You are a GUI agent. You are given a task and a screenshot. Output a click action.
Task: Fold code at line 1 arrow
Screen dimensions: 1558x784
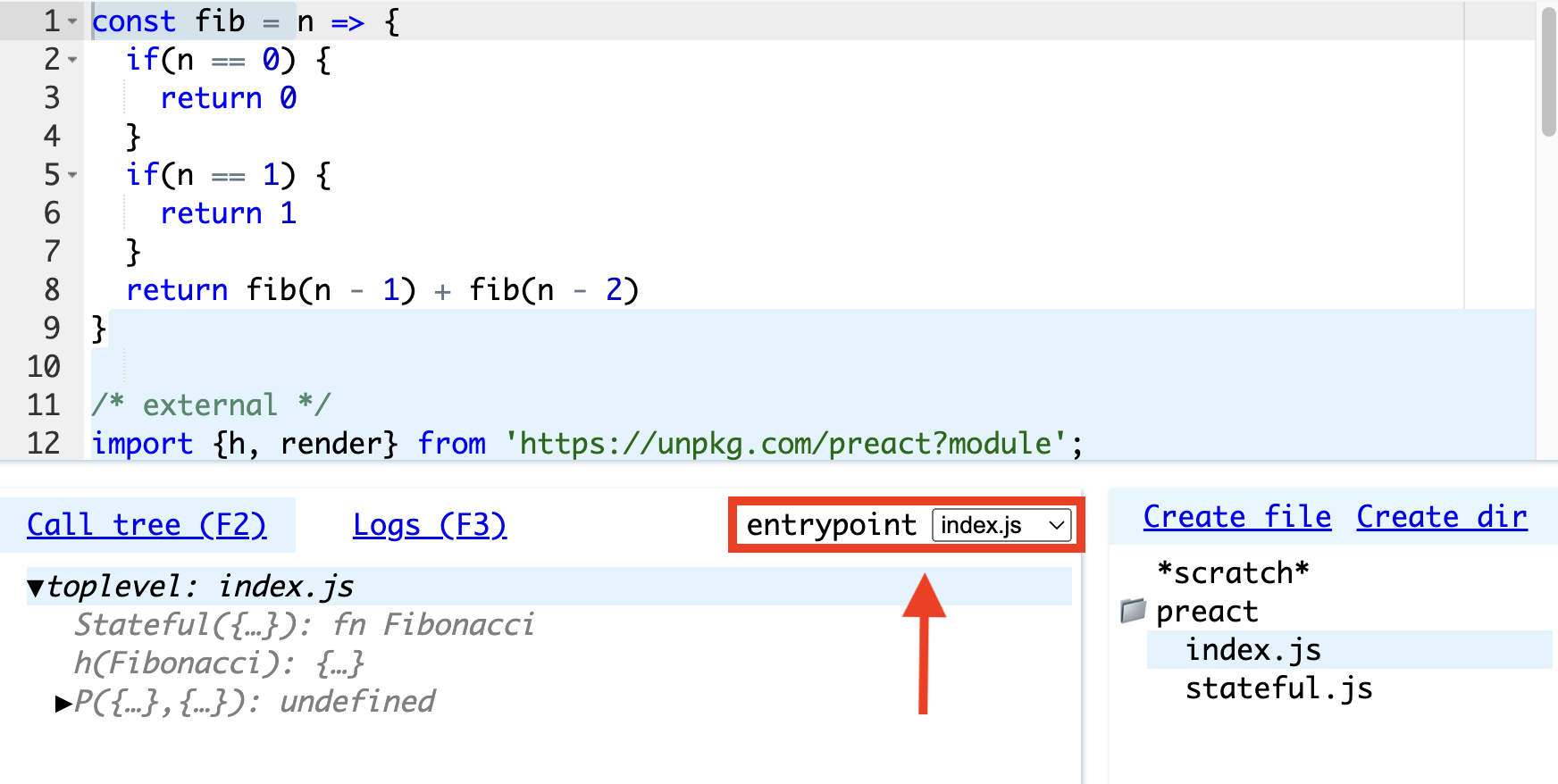(73, 21)
